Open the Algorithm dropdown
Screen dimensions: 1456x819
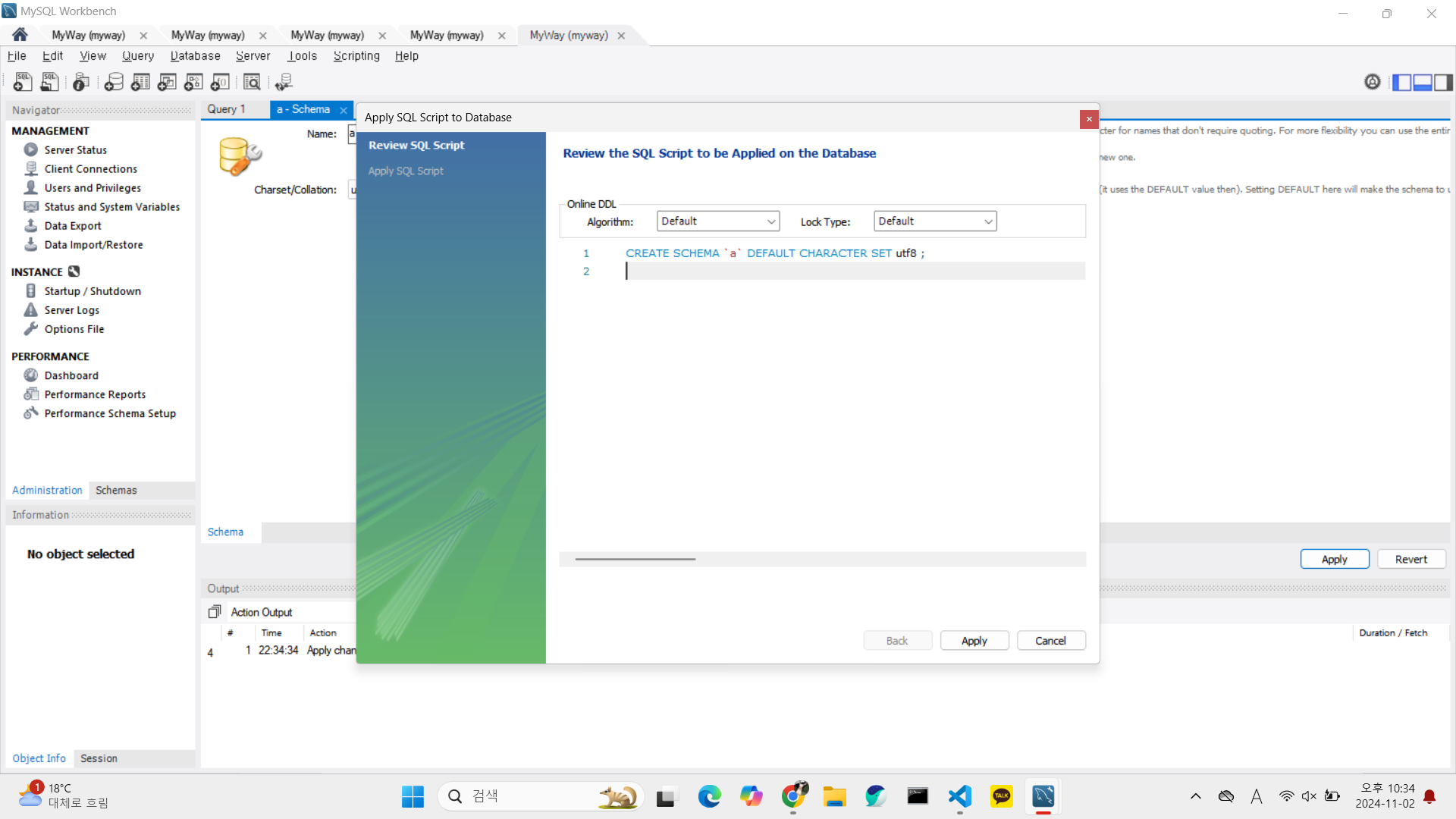717,221
